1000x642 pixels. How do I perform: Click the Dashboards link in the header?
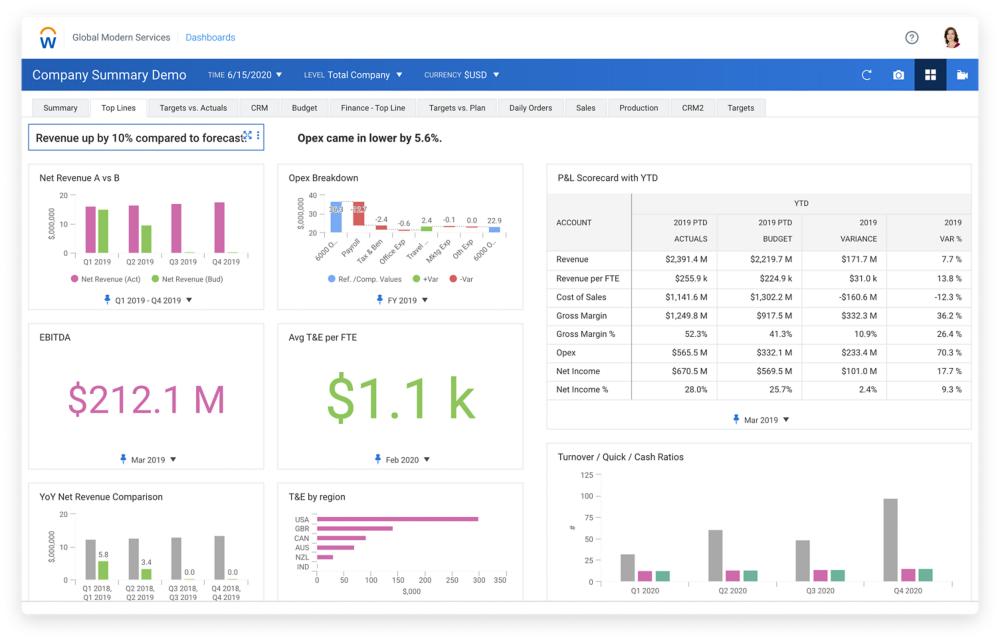[210, 38]
